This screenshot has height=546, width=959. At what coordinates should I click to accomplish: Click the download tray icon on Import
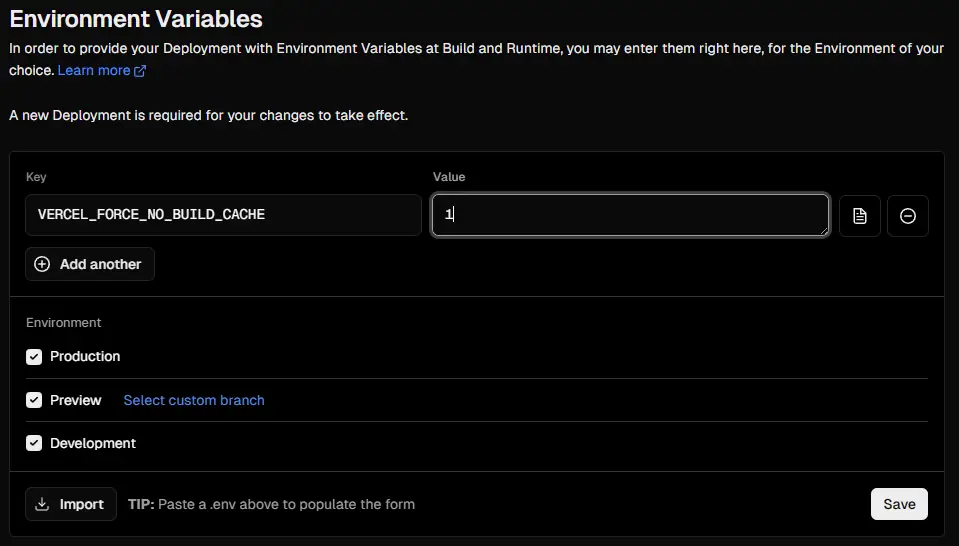(x=42, y=504)
